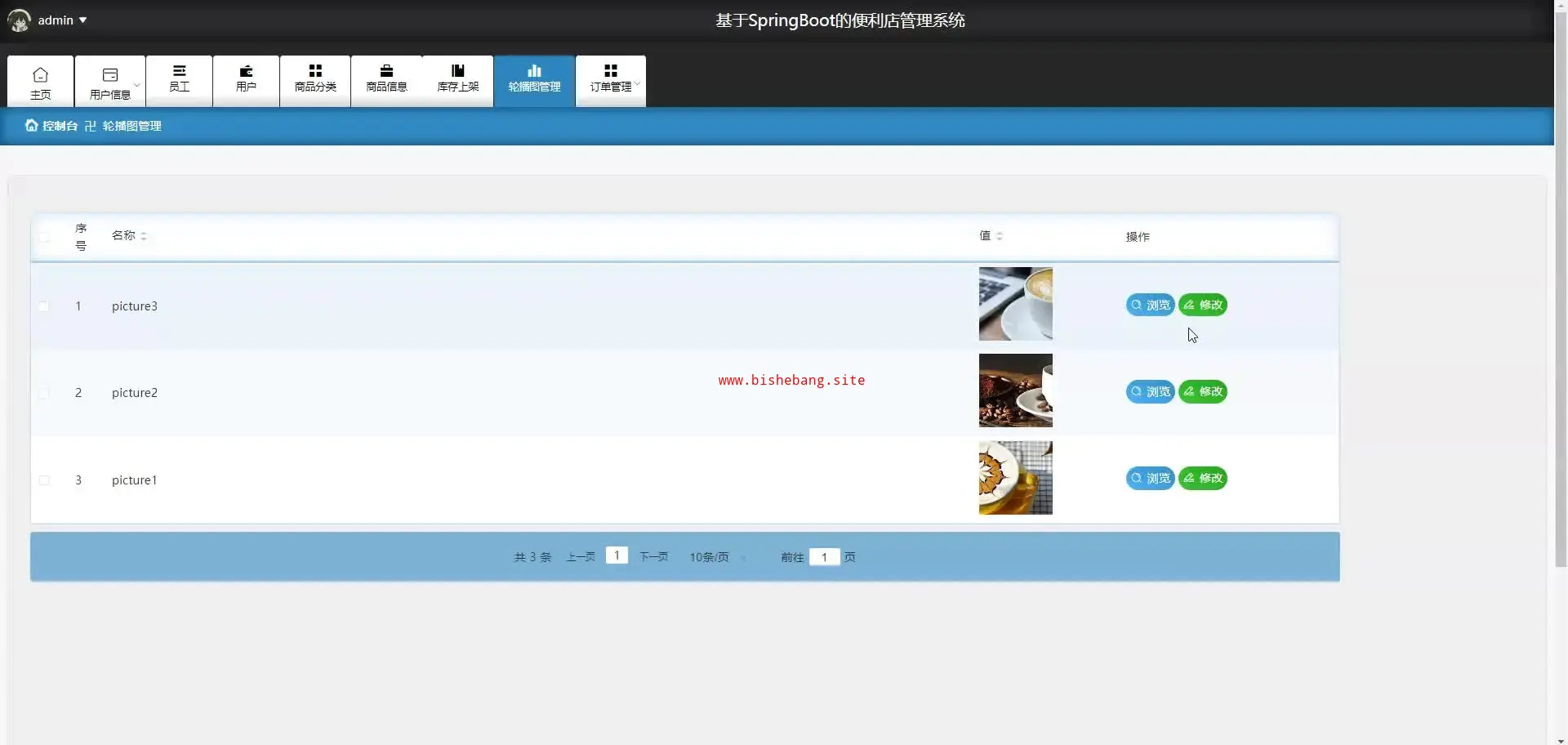Expand the 用户信息 submenu chevron
Screen dimensions: 1568x745
tap(137, 84)
